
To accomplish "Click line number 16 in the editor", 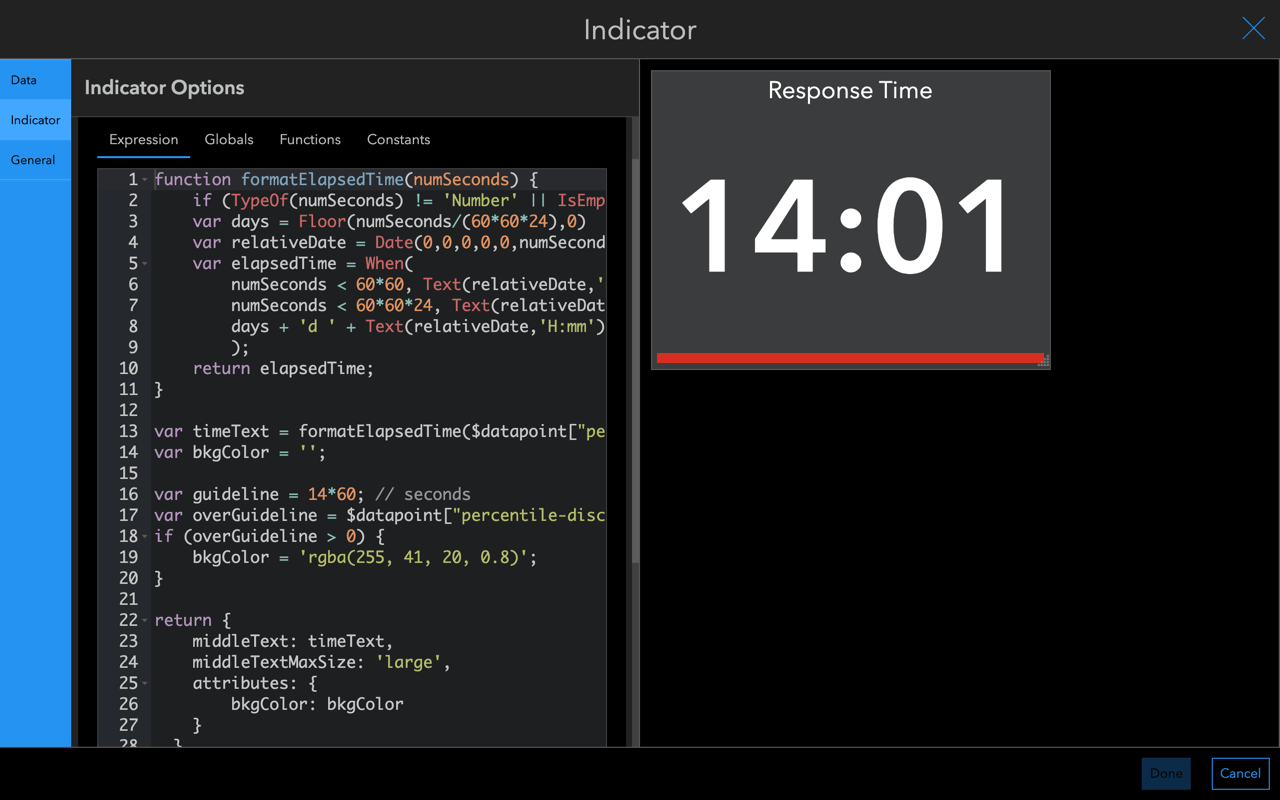I will [x=128, y=494].
